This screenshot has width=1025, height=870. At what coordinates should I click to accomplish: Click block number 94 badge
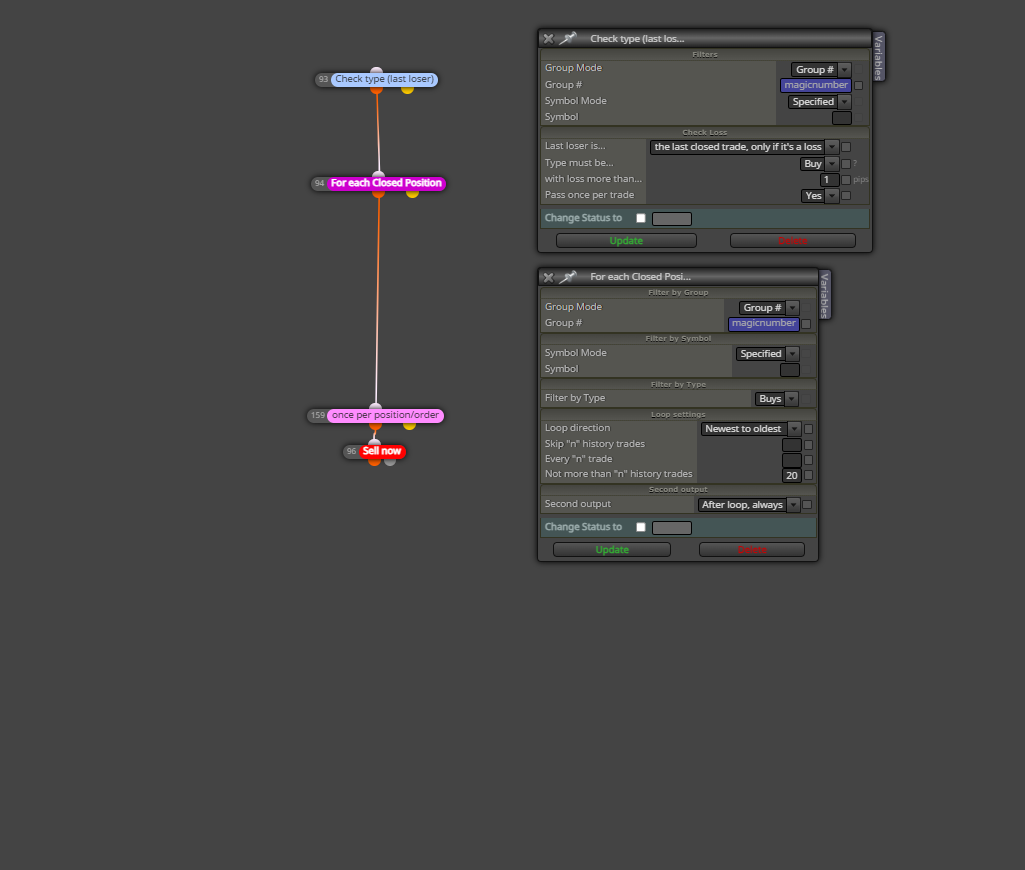(319, 183)
